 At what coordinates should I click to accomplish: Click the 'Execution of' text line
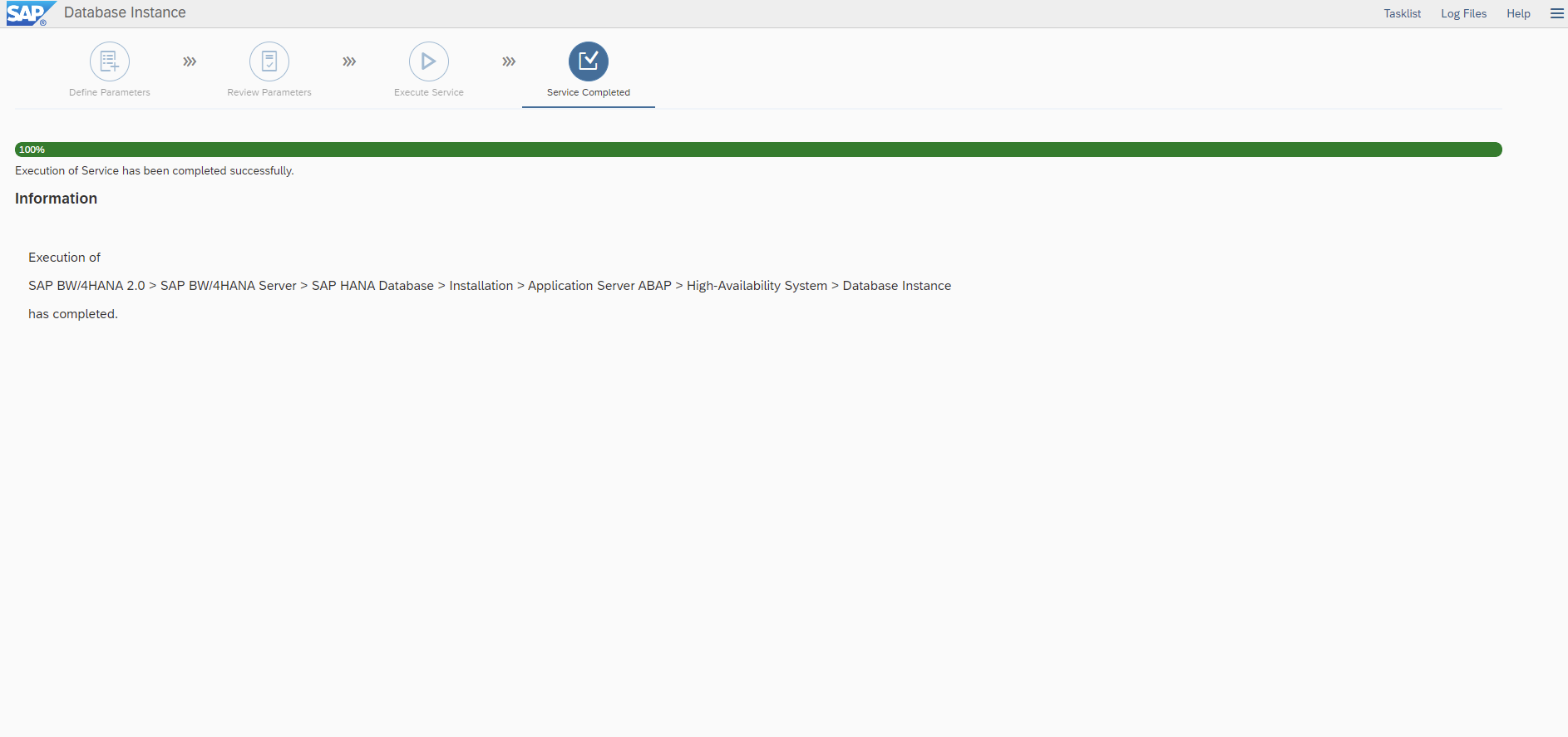click(x=64, y=258)
